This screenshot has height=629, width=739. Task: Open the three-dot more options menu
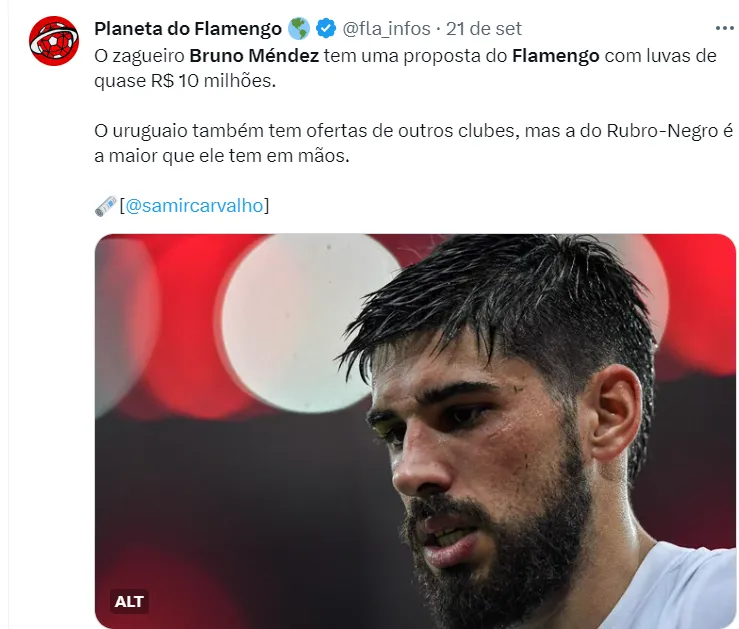tap(724, 28)
